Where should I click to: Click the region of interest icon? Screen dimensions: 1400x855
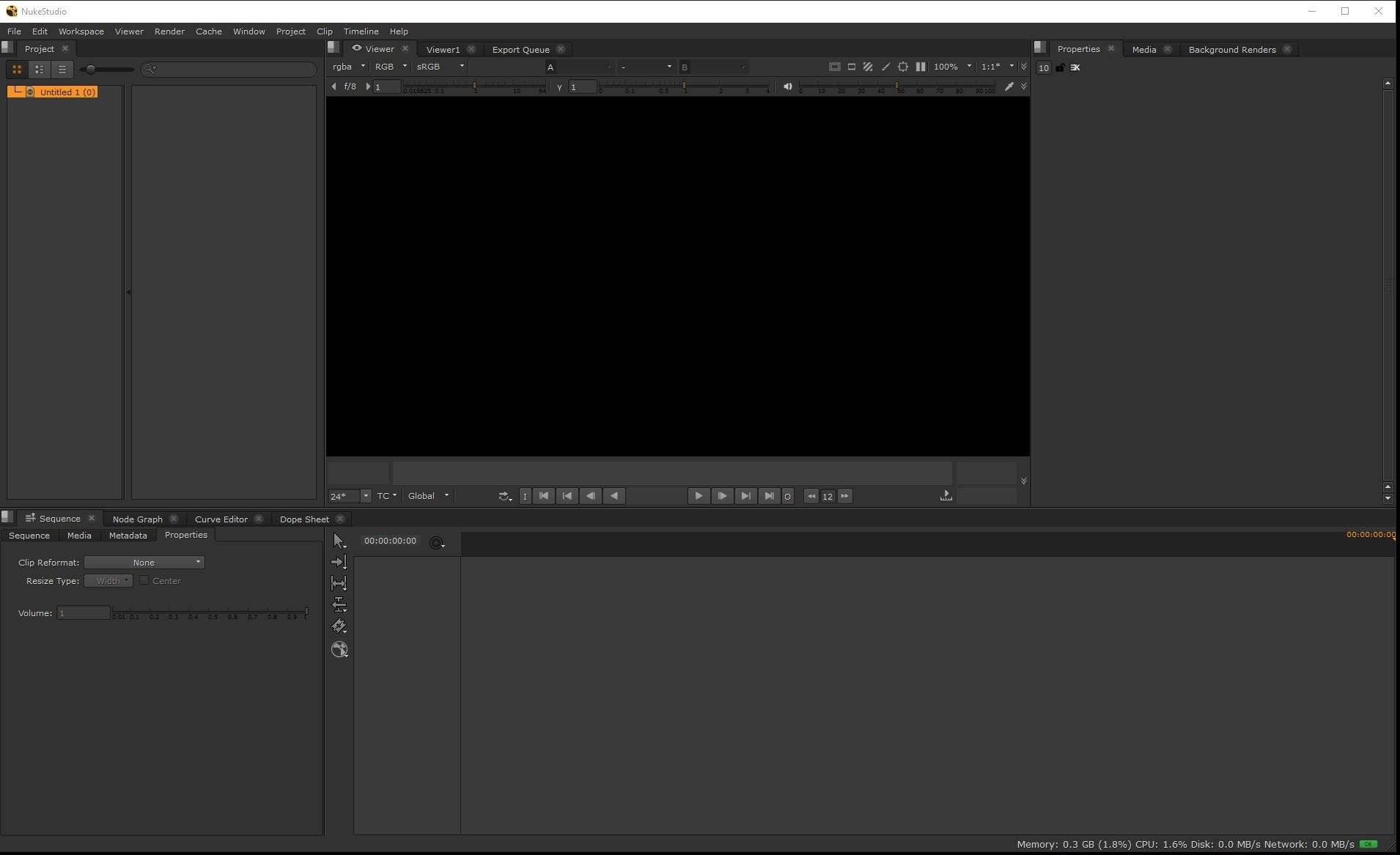point(903,67)
